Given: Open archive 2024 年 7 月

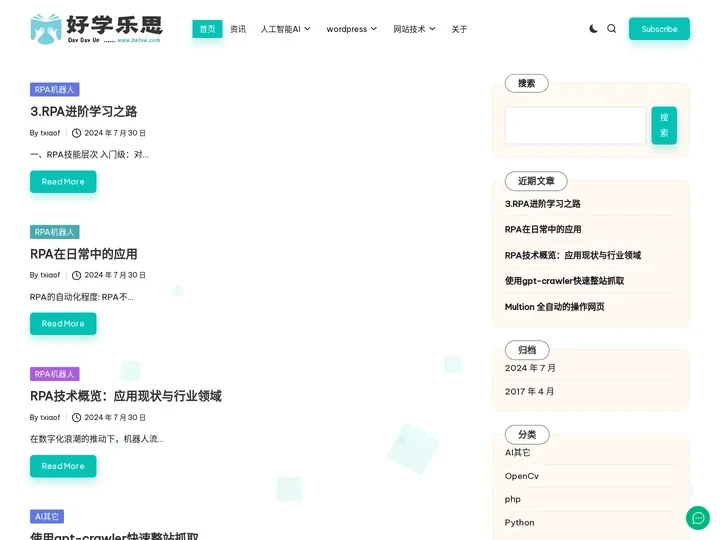Looking at the screenshot, I should point(530,368).
